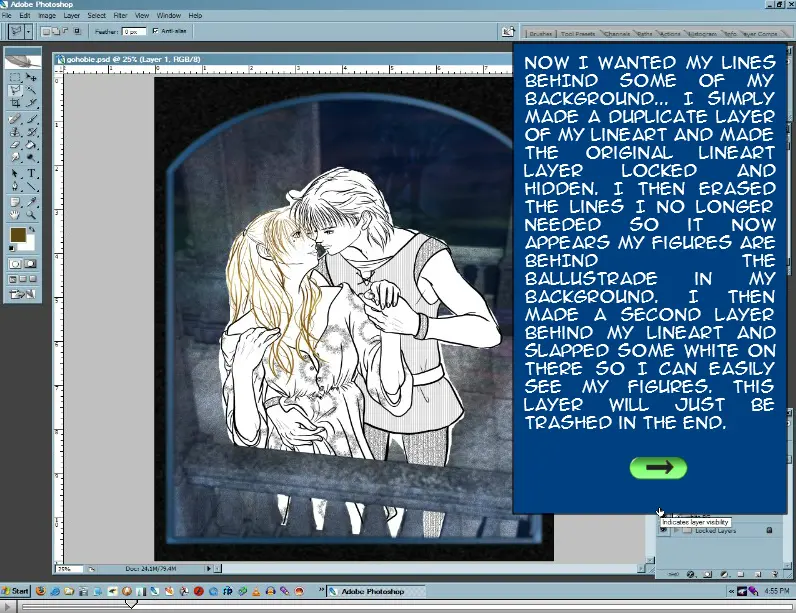Viewport: 796px width, 613px height.
Task: Select the Hand tool
Action: pyautogui.click(x=15, y=215)
